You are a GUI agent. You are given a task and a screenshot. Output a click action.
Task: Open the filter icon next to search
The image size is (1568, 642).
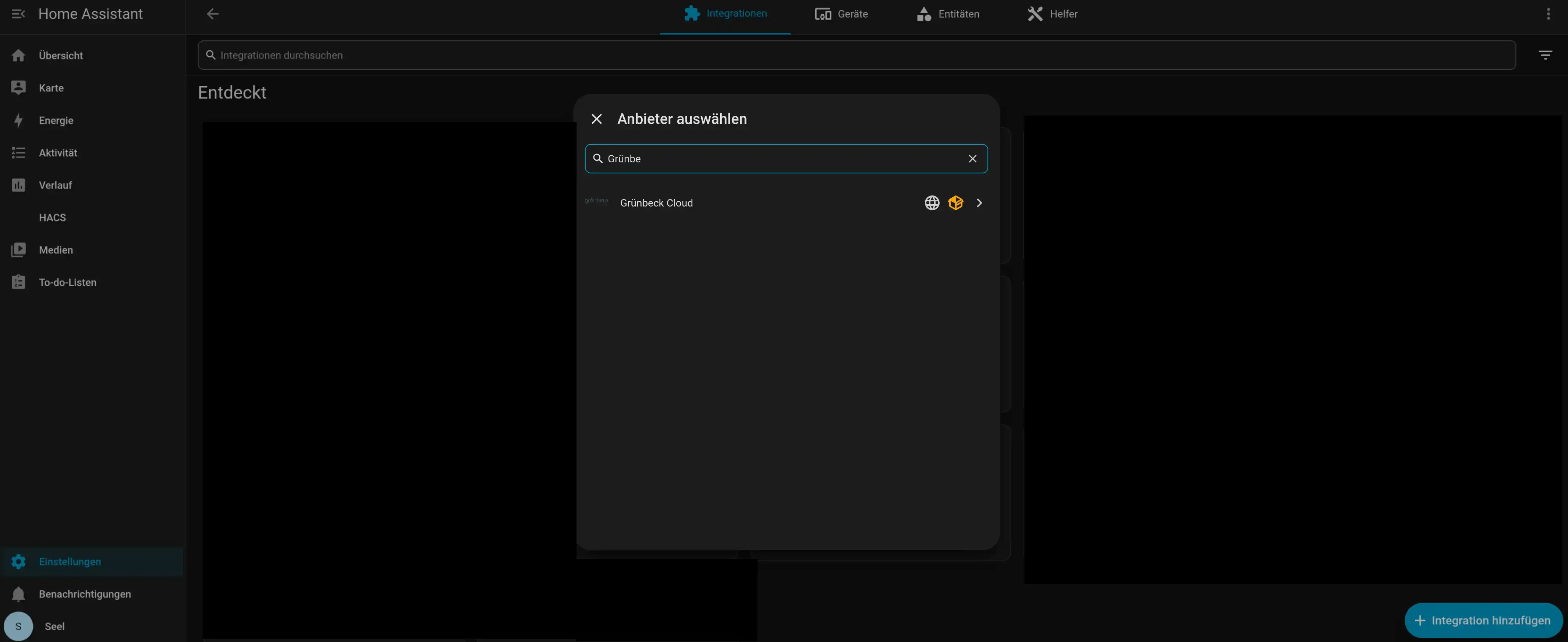pos(1545,55)
